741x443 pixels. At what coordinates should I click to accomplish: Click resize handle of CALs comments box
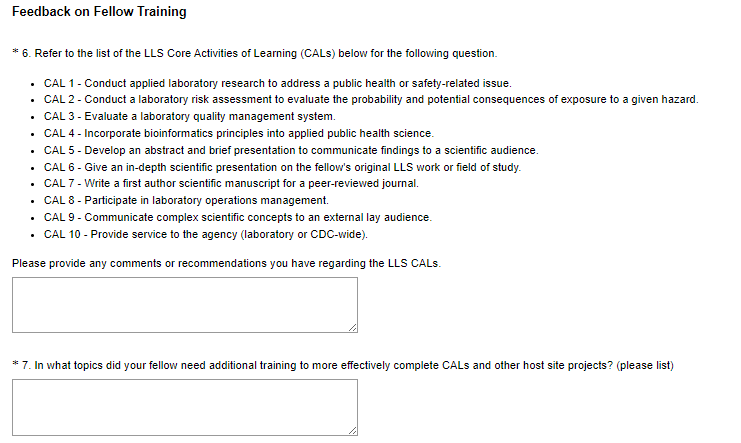353,327
